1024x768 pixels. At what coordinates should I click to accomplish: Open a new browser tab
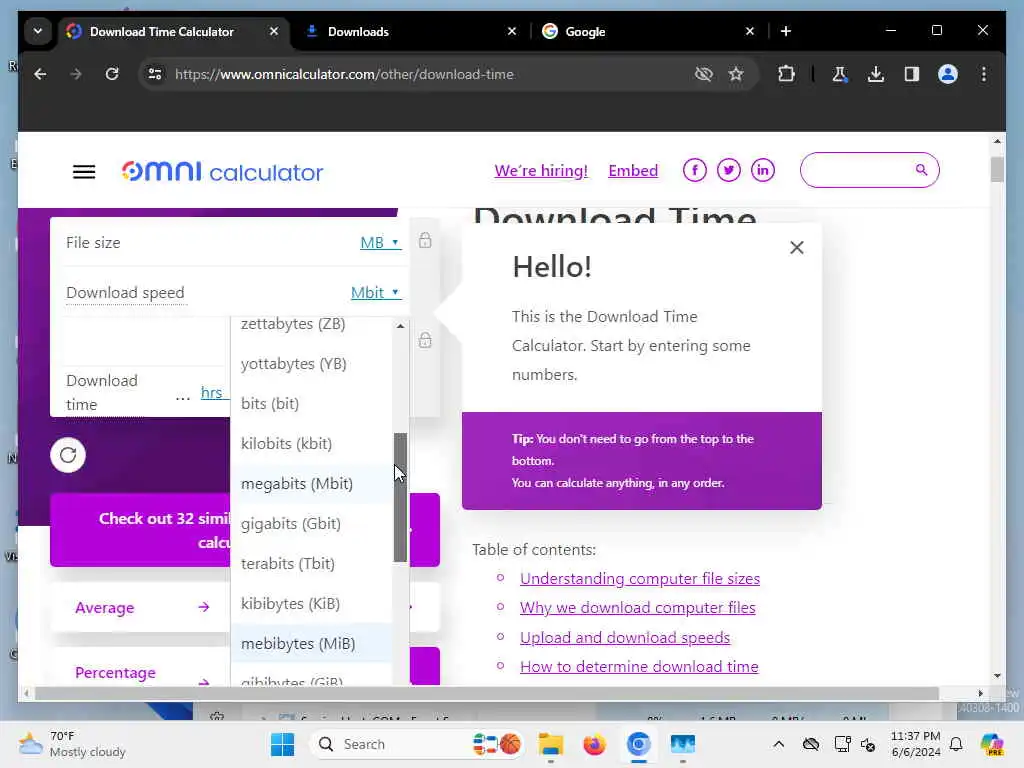tap(786, 31)
